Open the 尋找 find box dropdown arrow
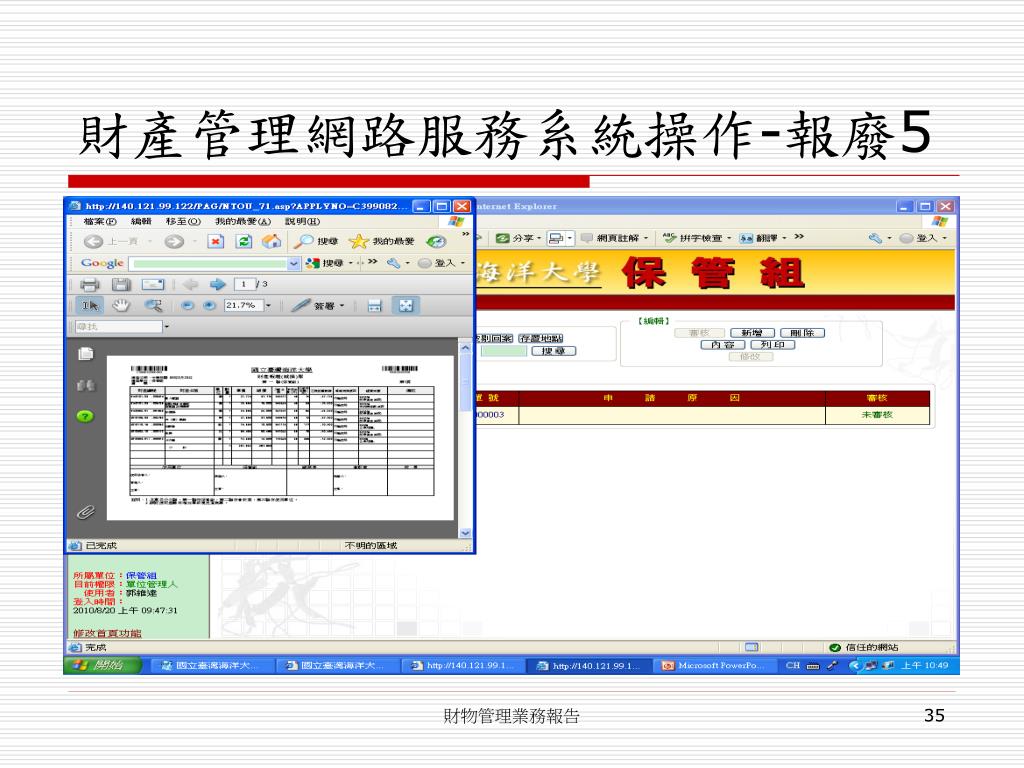 click(167, 327)
